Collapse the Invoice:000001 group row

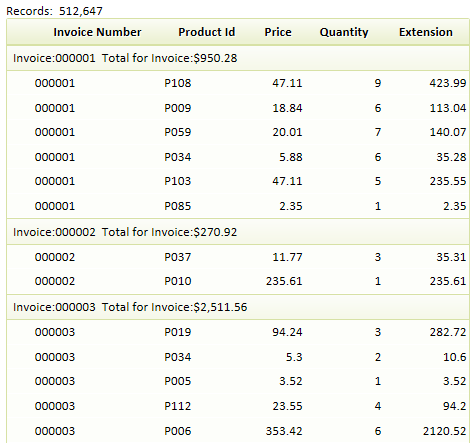(x=238, y=58)
